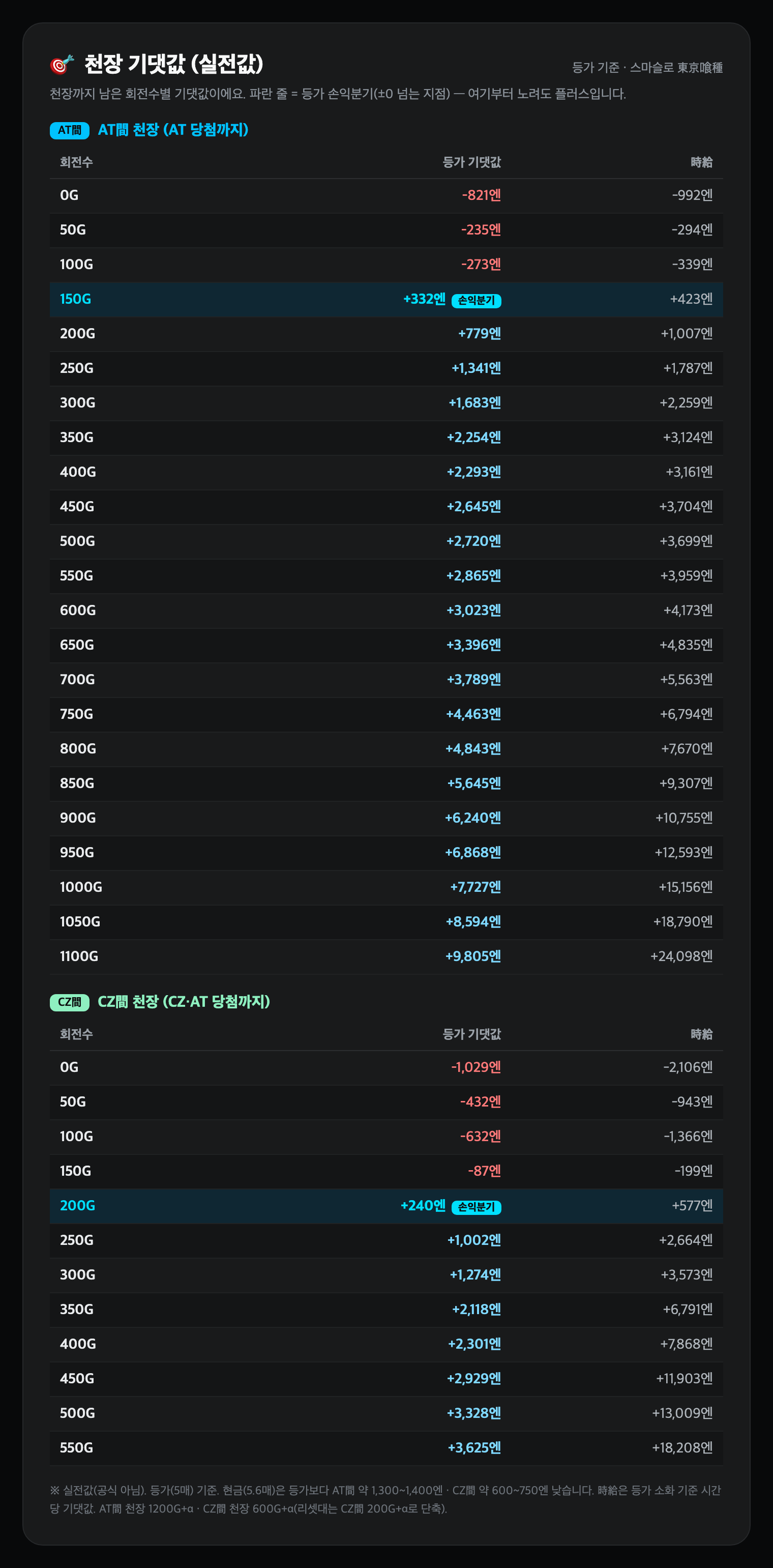The width and height of the screenshot is (773, 1568).
Task: Click the dart target icon beside the title
Action: [62, 64]
